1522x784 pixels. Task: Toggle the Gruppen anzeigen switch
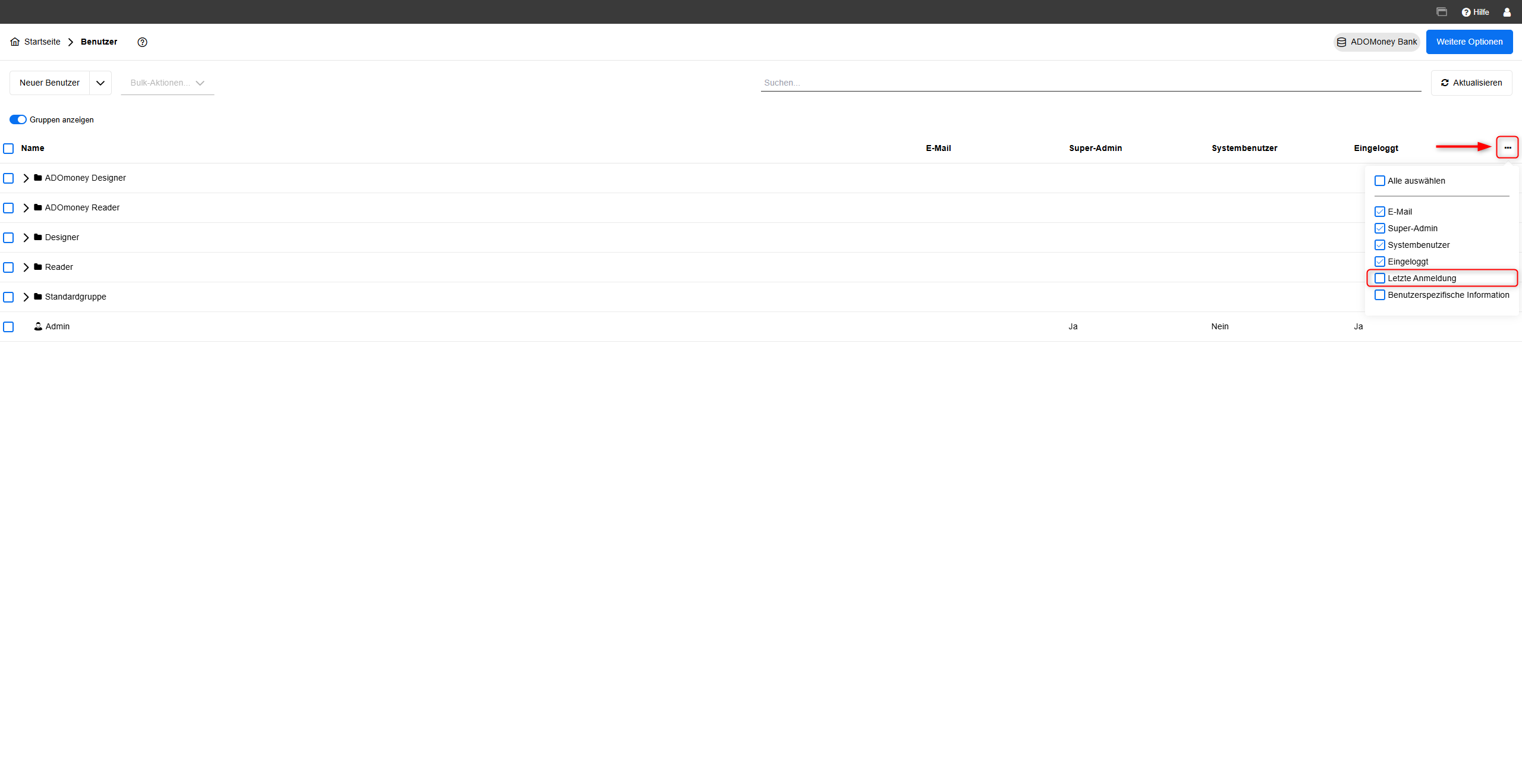pos(18,119)
